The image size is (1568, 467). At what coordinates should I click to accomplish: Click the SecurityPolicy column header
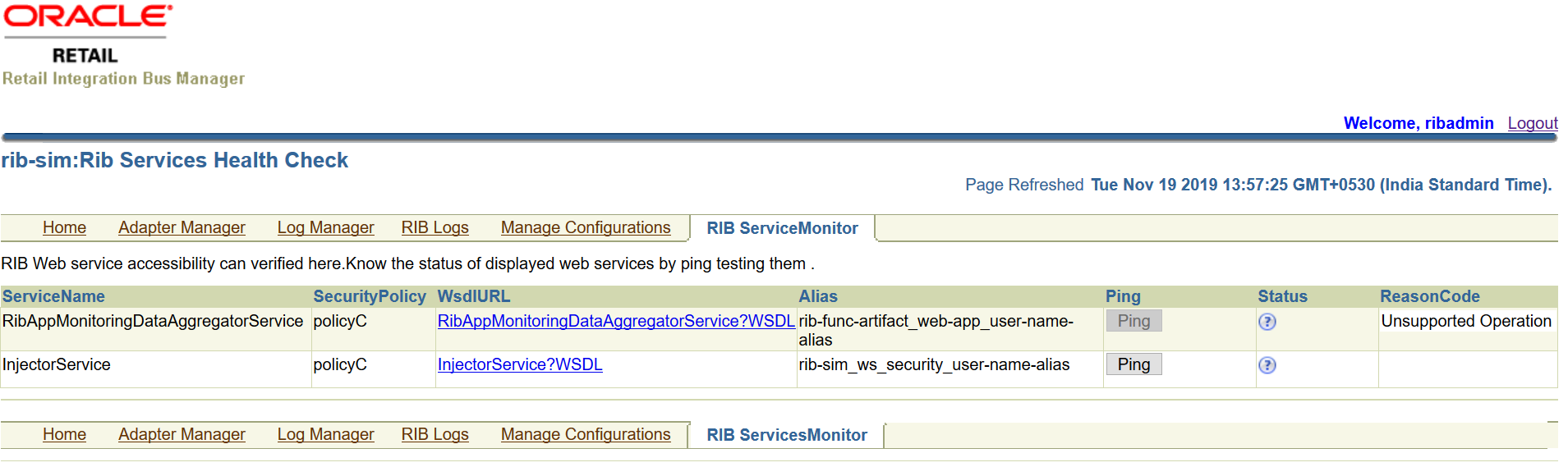(x=370, y=296)
